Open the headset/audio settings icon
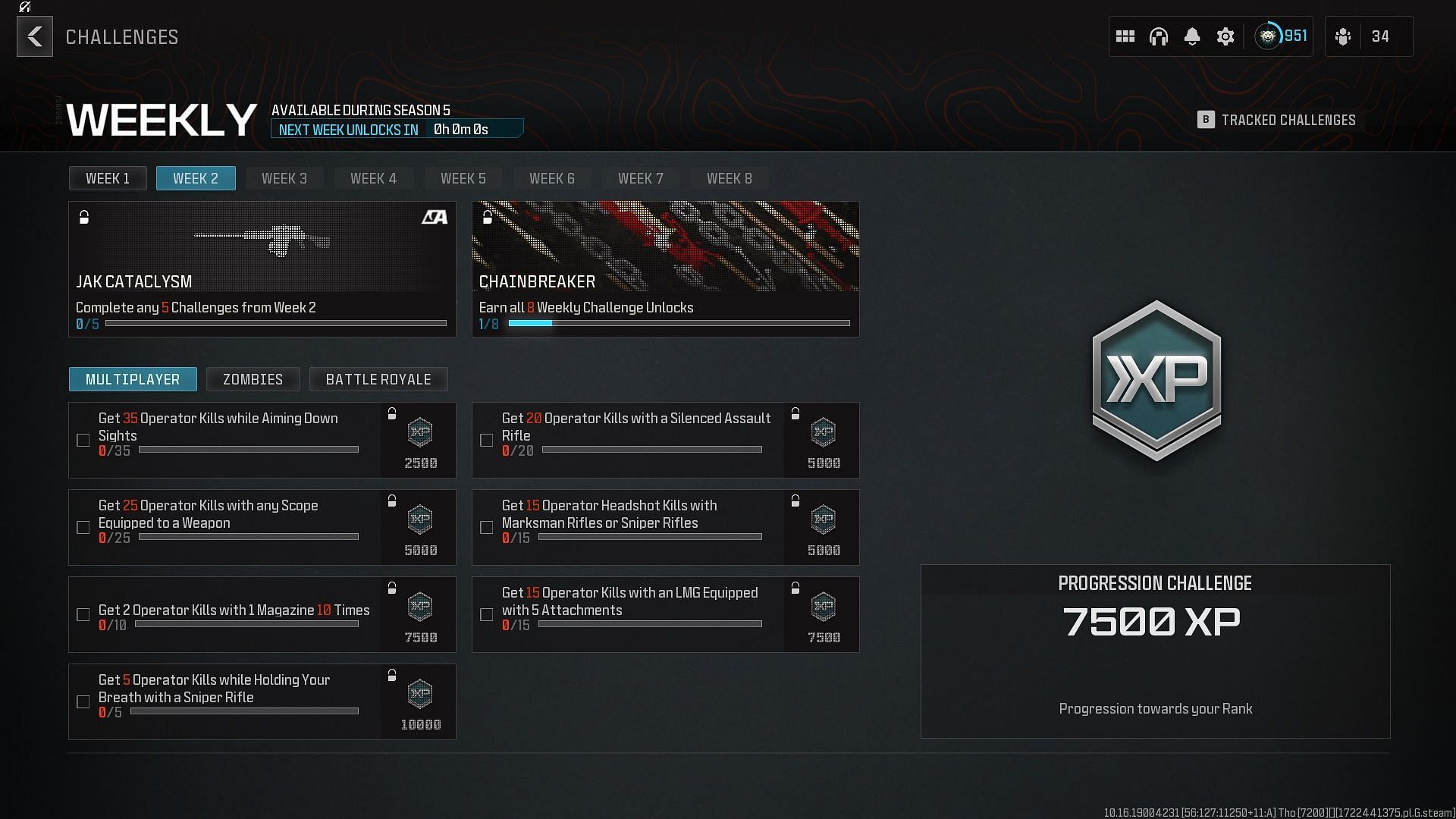Image resolution: width=1456 pixels, height=819 pixels. coord(1158,36)
